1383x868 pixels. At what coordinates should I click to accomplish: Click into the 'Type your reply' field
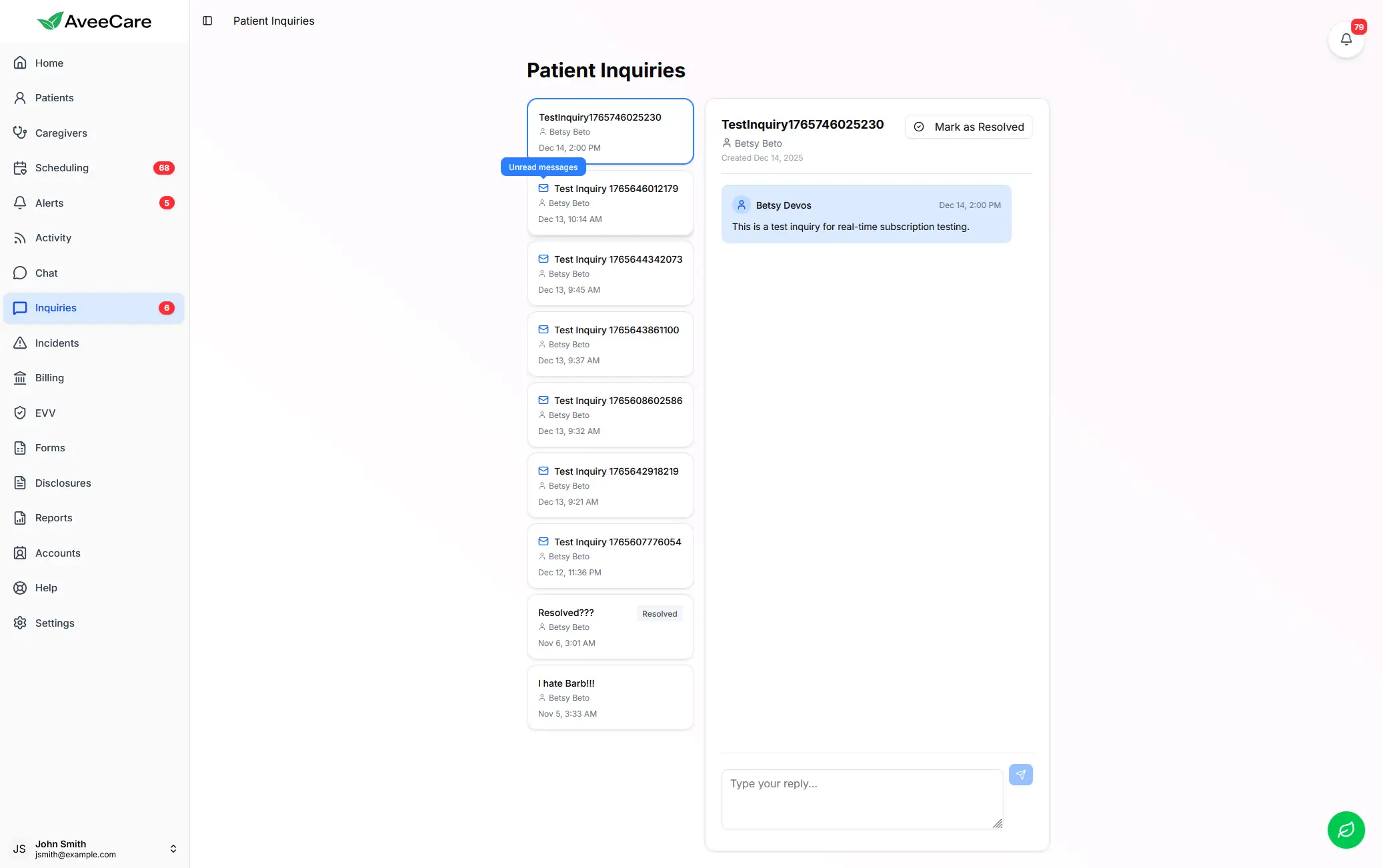pyautogui.click(x=861, y=799)
